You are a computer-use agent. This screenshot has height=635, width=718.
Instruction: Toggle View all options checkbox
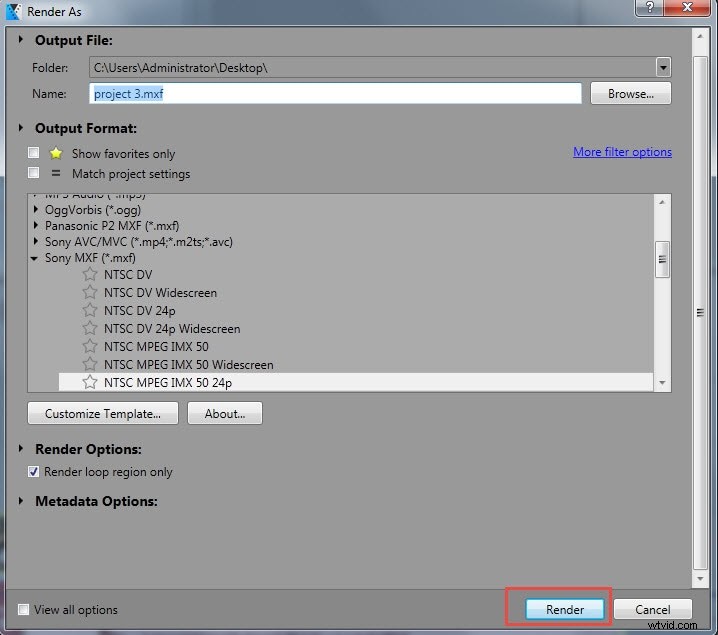pyautogui.click(x=23, y=609)
